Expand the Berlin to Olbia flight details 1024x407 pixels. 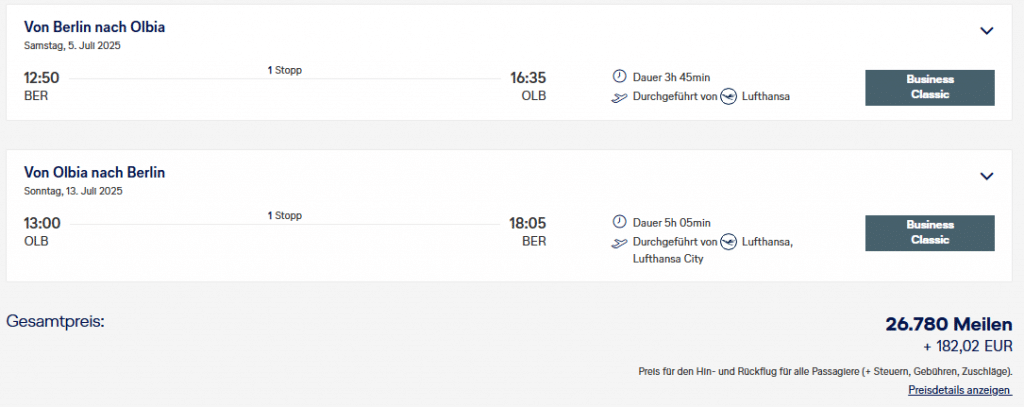[x=986, y=30]
